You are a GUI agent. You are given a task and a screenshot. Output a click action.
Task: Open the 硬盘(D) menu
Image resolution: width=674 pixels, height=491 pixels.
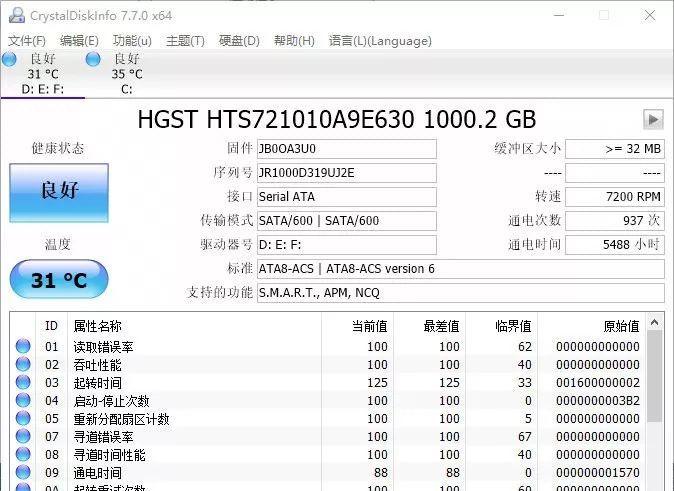[x=239, y=41]
